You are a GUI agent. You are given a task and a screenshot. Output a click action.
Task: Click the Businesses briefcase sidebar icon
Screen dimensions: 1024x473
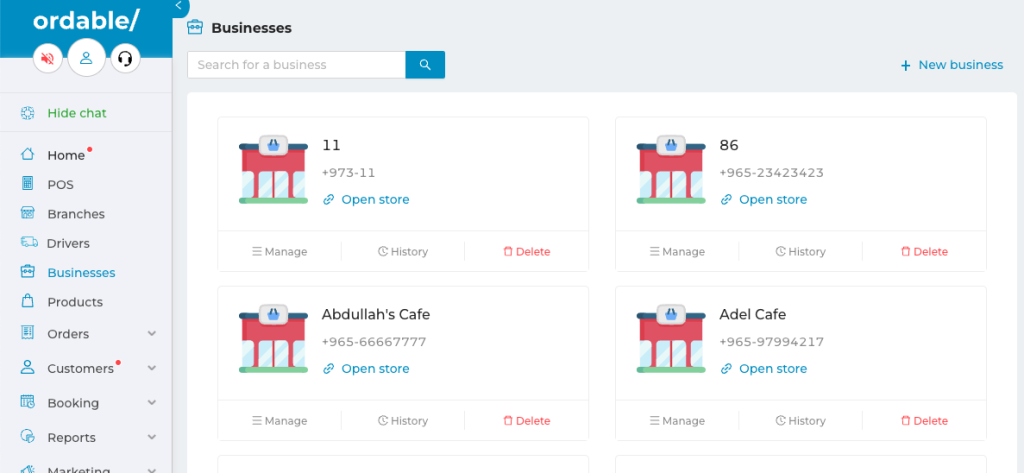pos(27,272)
